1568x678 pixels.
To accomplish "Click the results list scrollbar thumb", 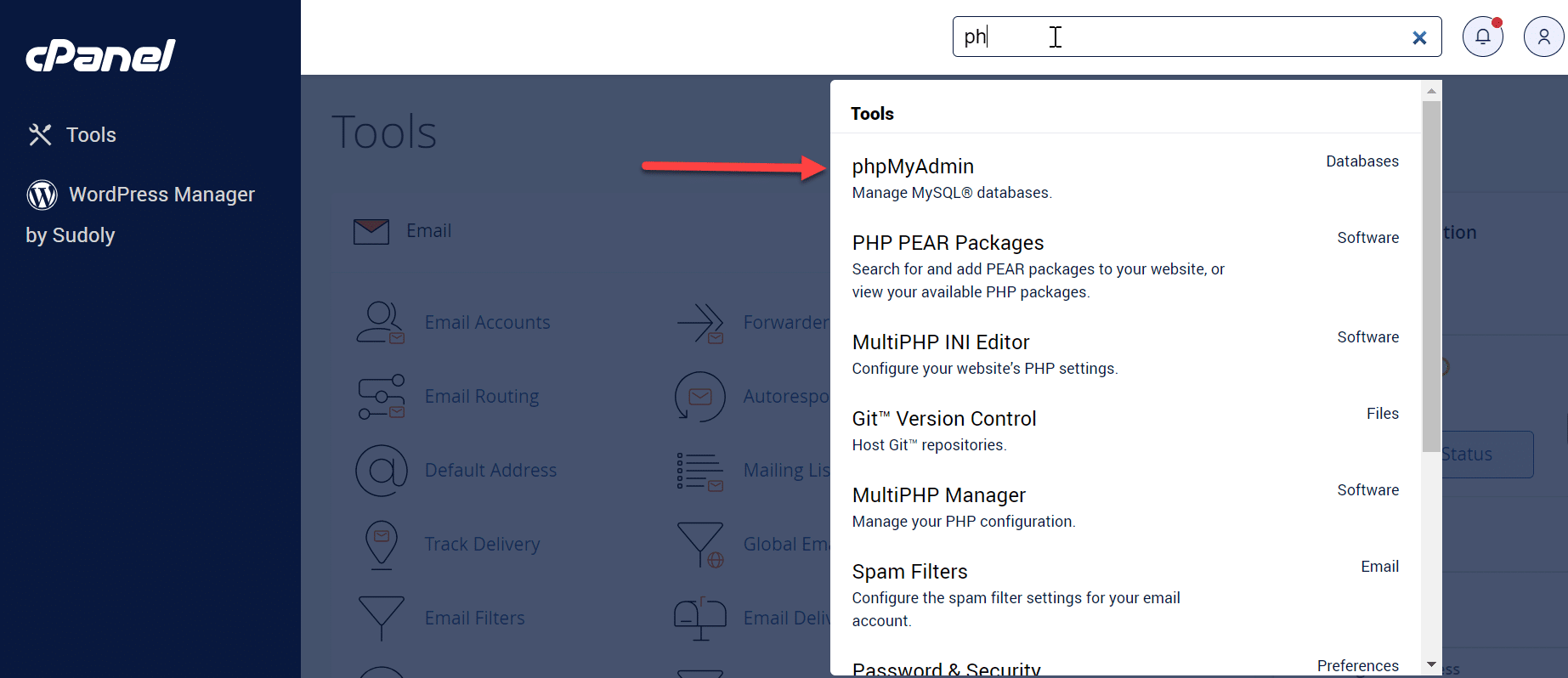I will pyautogui.click(x=1431, y=277).
